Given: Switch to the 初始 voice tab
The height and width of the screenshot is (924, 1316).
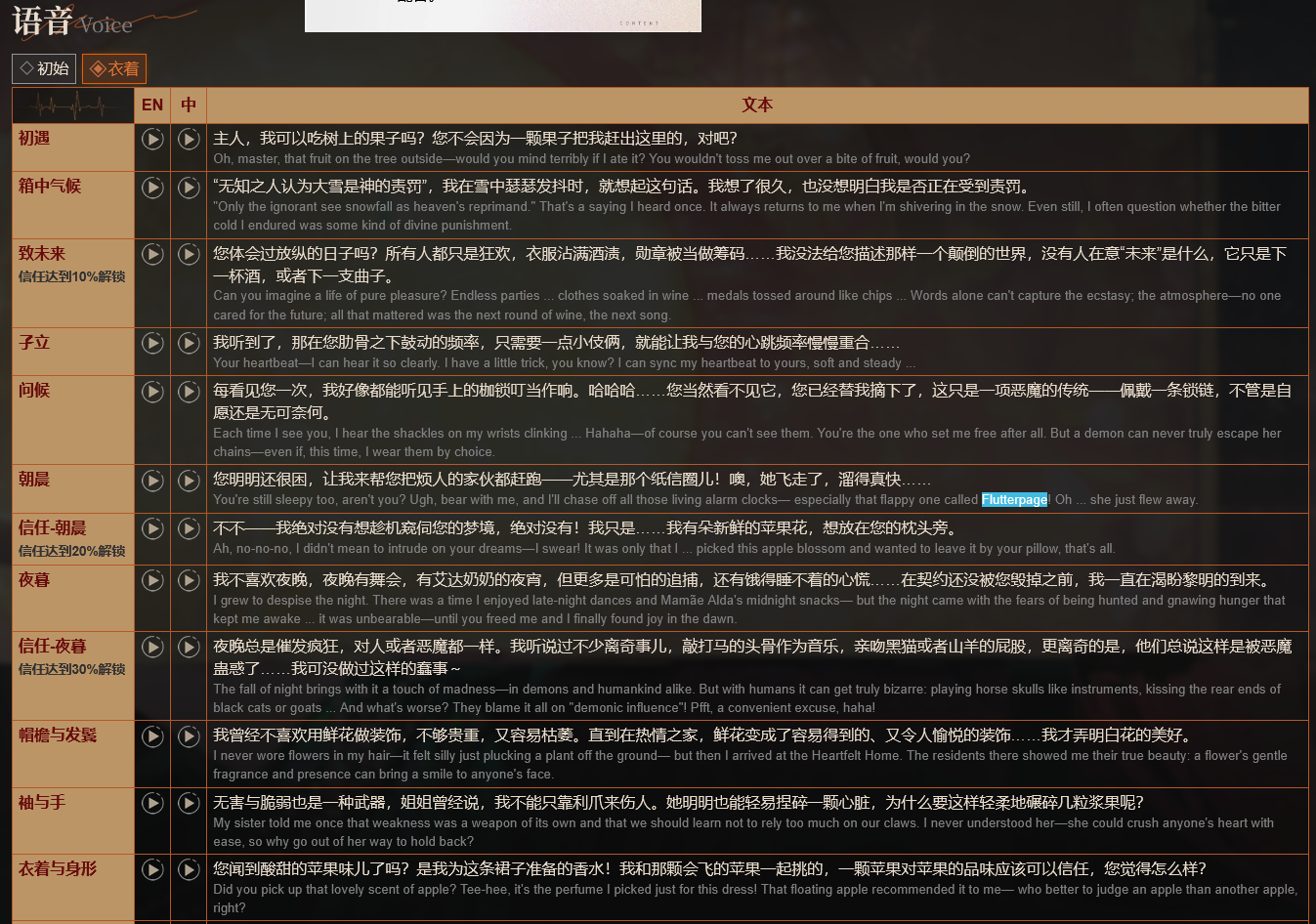Looking at the screenshot, I should click(x=44, y=68).
